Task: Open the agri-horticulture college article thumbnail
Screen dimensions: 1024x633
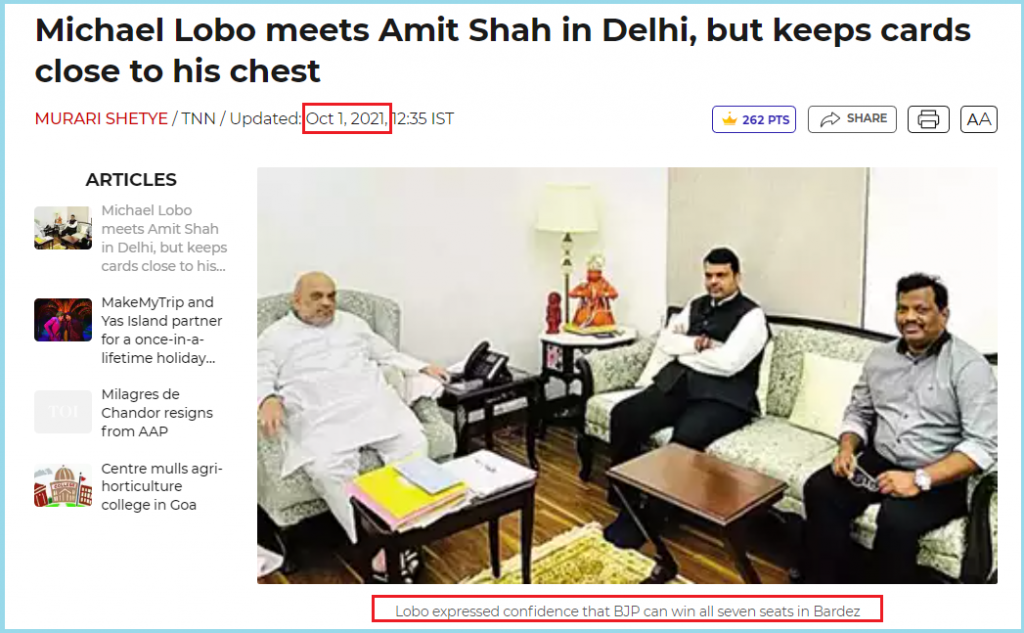Action: (x=63, y=485)
